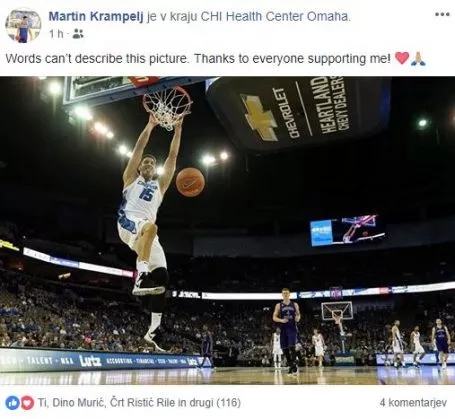Click the arena video screen in photo
This screenshot has height=419, width=455.
click(348, 230)
